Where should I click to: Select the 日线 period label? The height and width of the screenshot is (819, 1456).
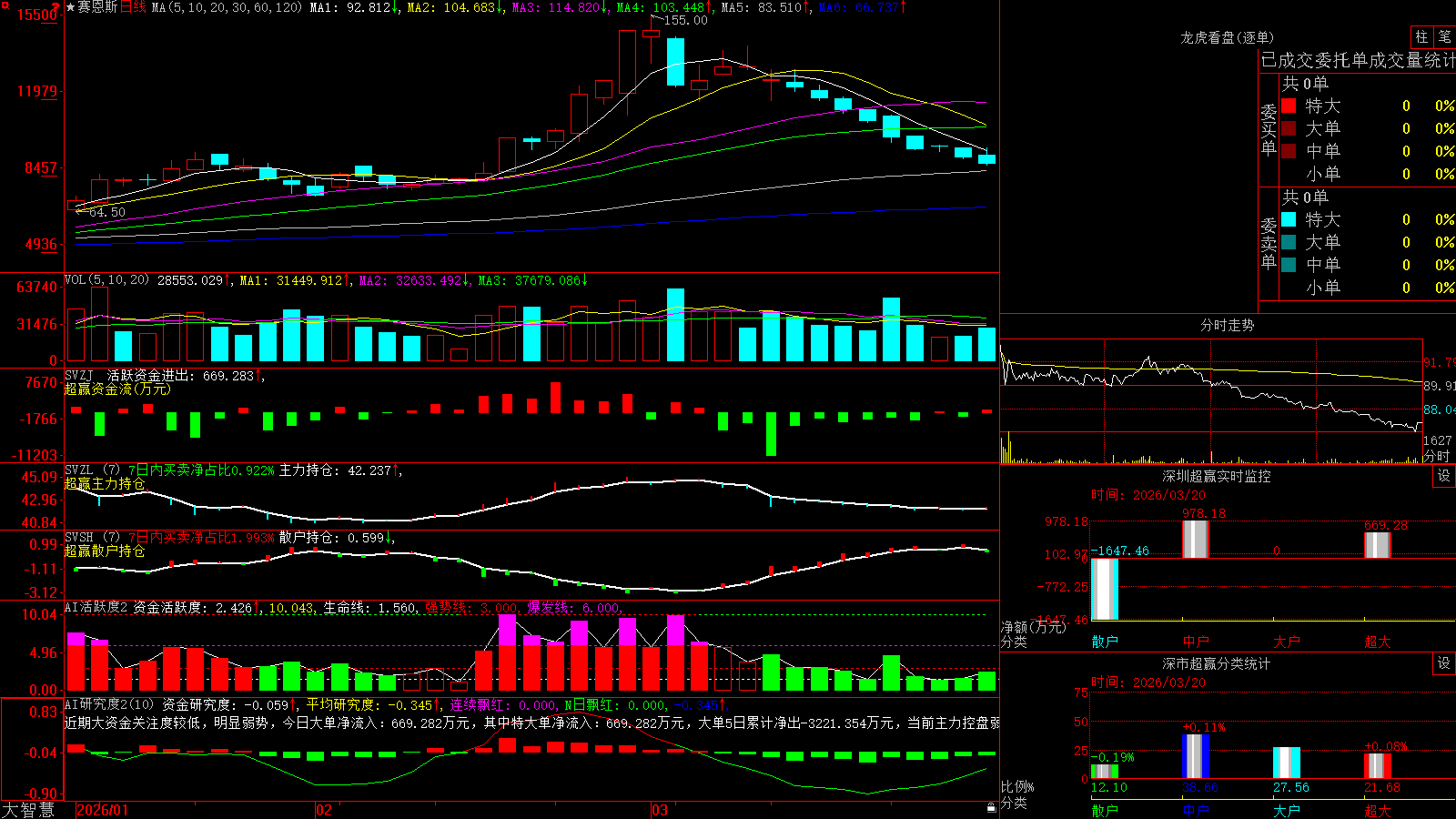[x=133, y=7]
